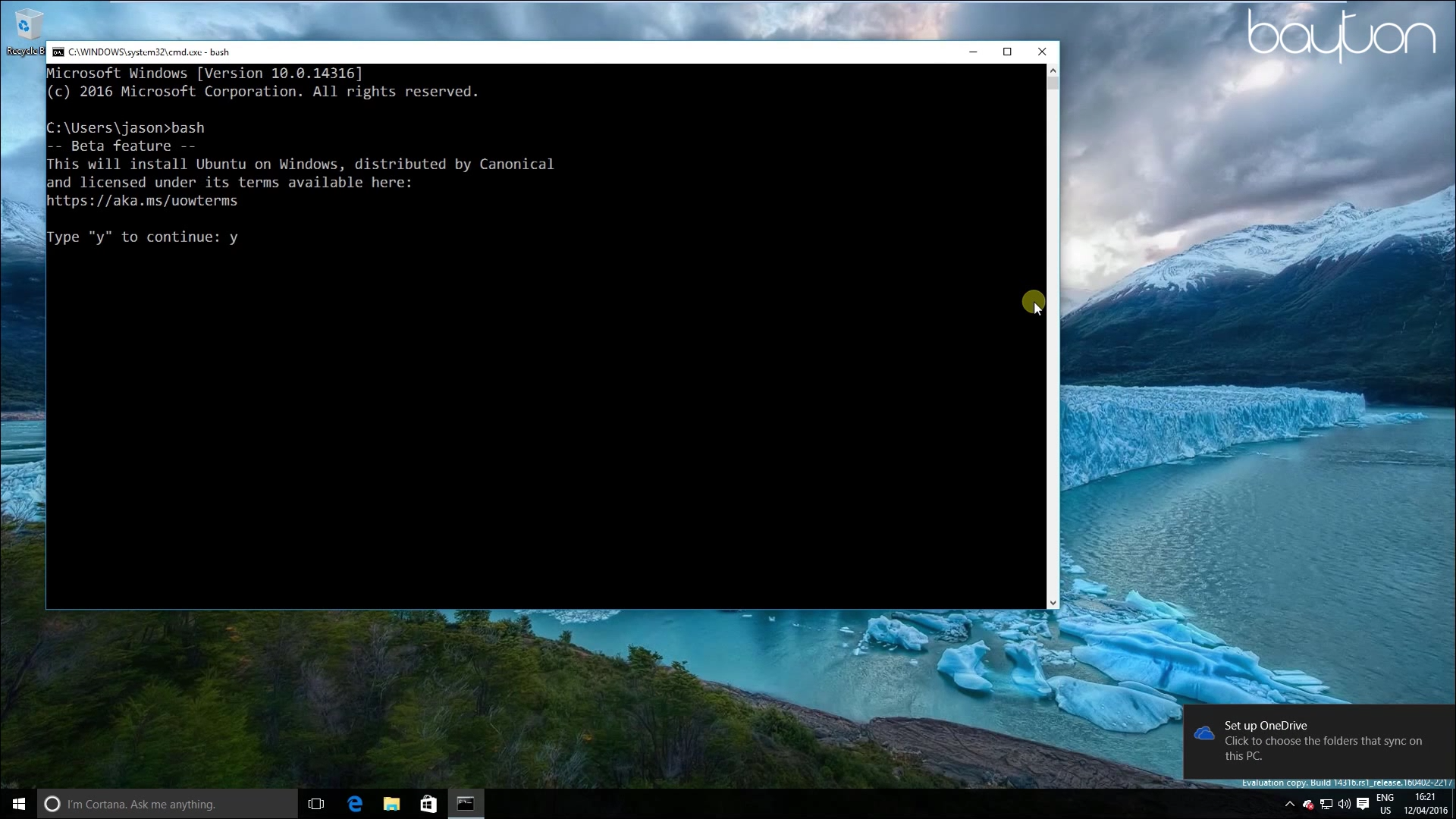Click the console vertical scrollbar thumb
Viewport: 1456px width, 819px height.
tap(1053, 83)
